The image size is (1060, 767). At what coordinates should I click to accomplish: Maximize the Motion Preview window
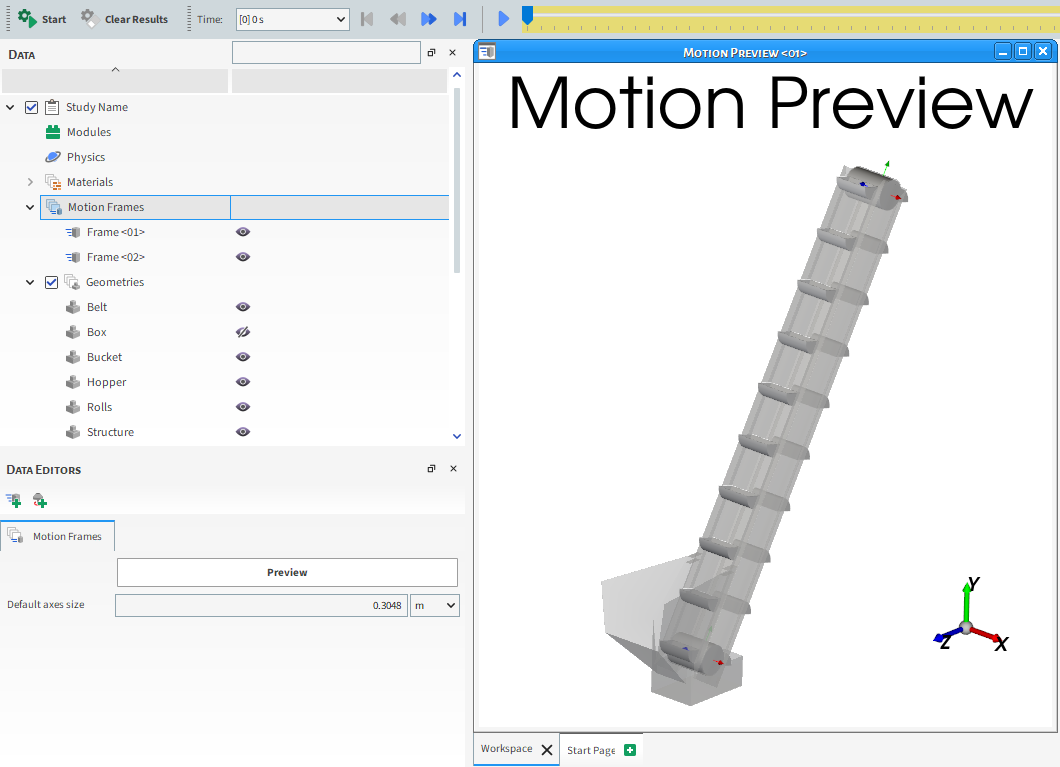1023,51
